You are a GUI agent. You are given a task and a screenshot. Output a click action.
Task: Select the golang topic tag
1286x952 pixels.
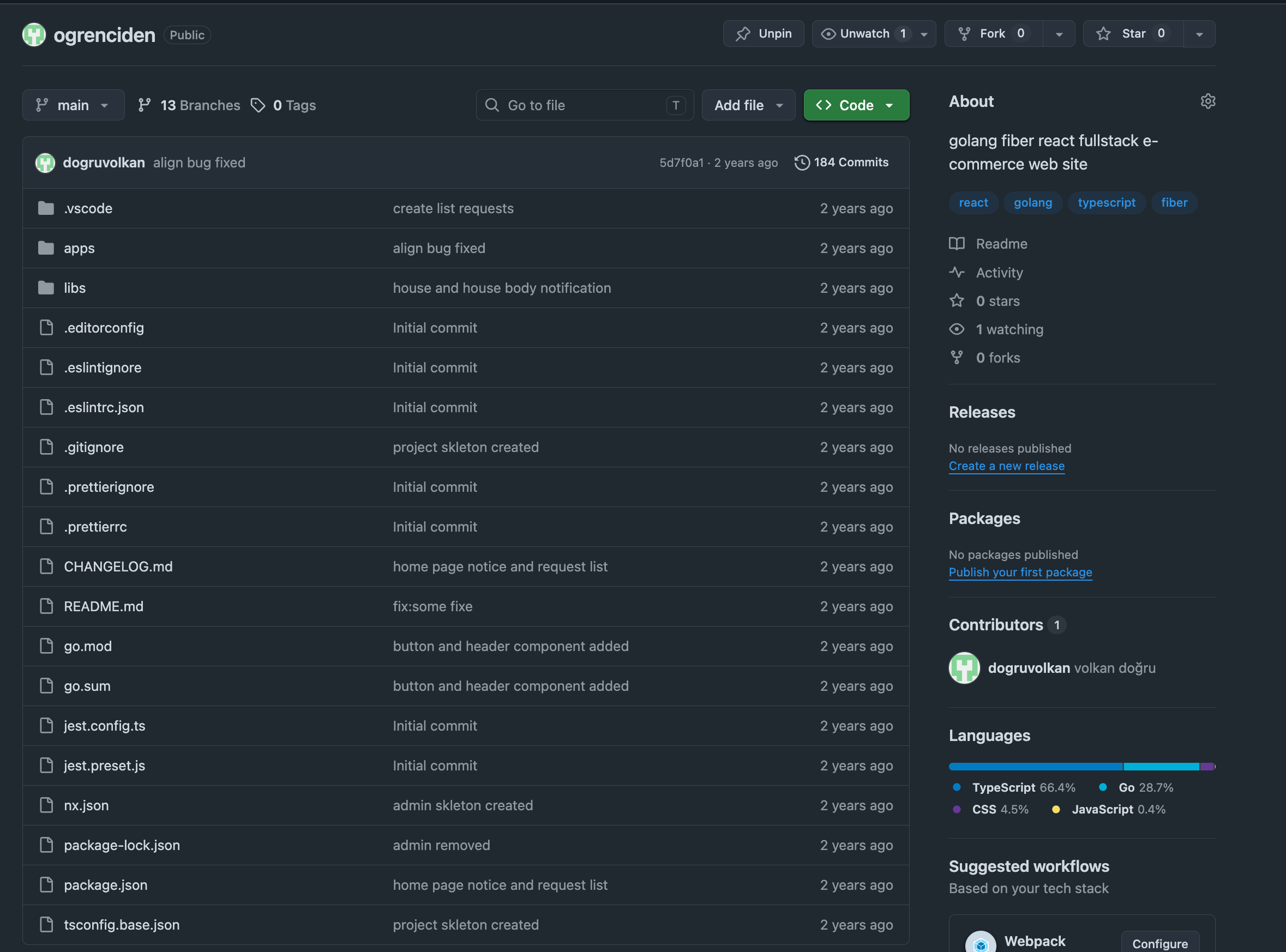coord(1033,202)
